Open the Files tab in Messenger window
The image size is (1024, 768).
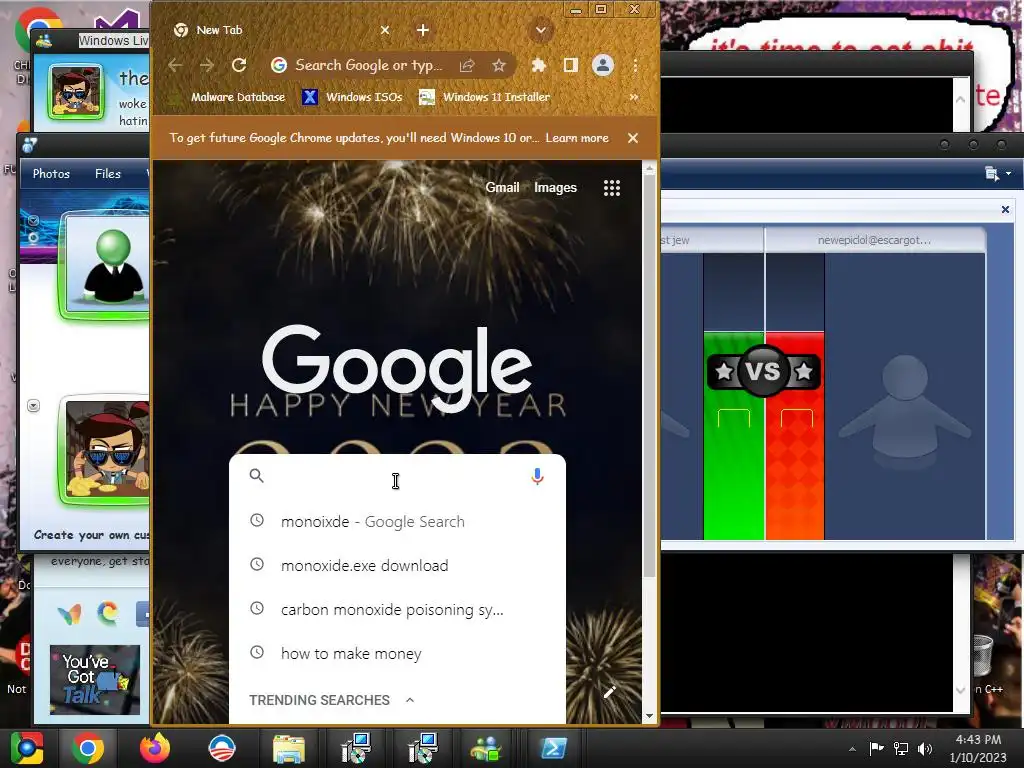point(108,174)
